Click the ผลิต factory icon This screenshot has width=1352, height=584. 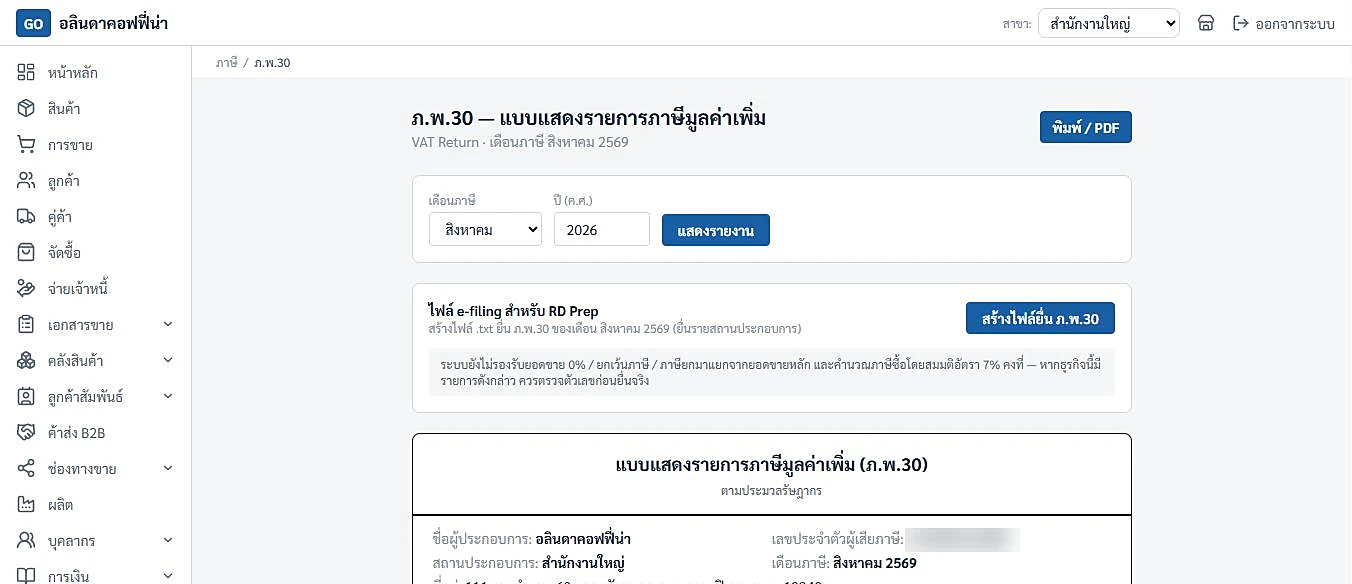point(26,505)
